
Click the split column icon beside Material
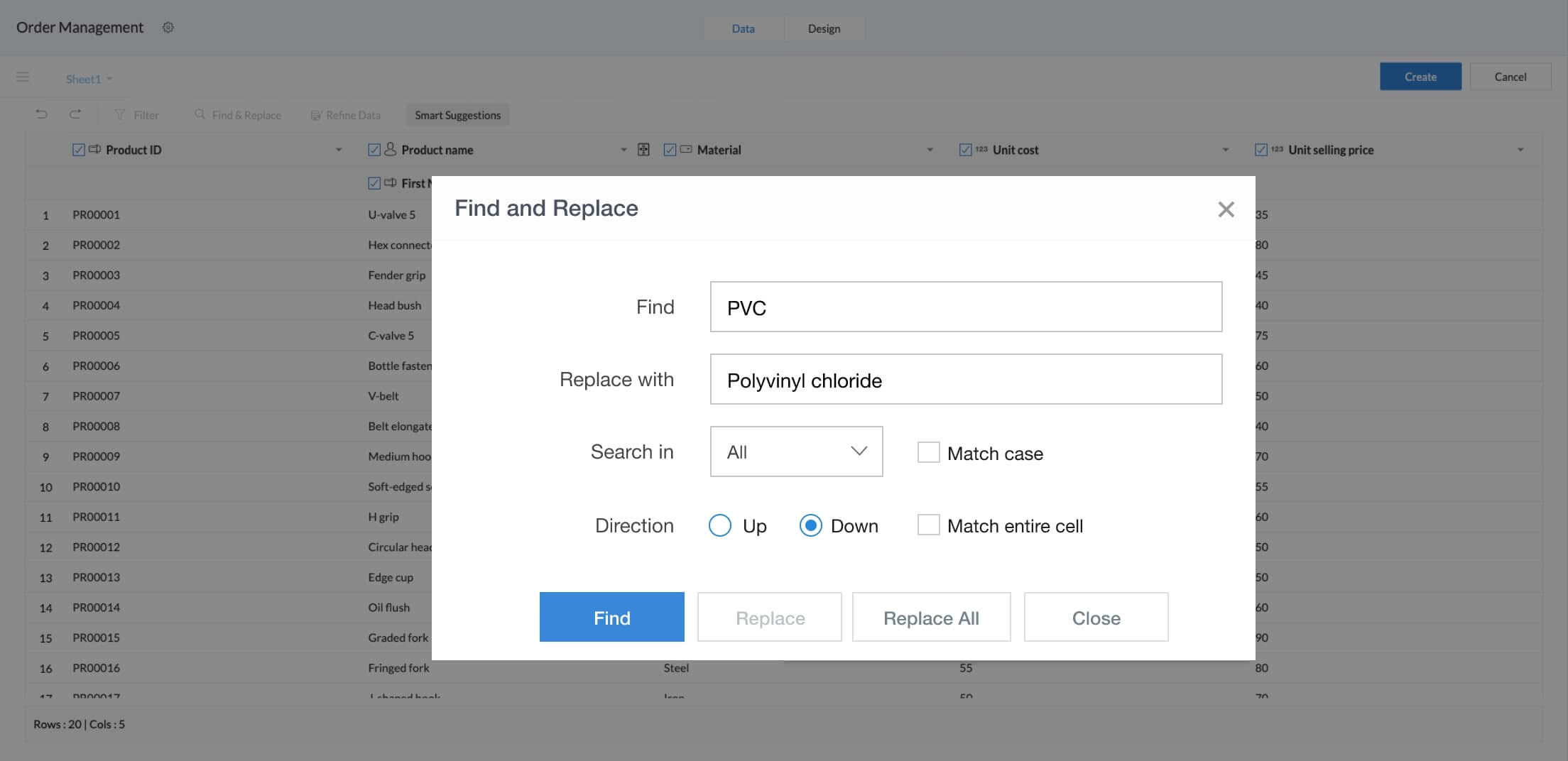coord(643,150)
